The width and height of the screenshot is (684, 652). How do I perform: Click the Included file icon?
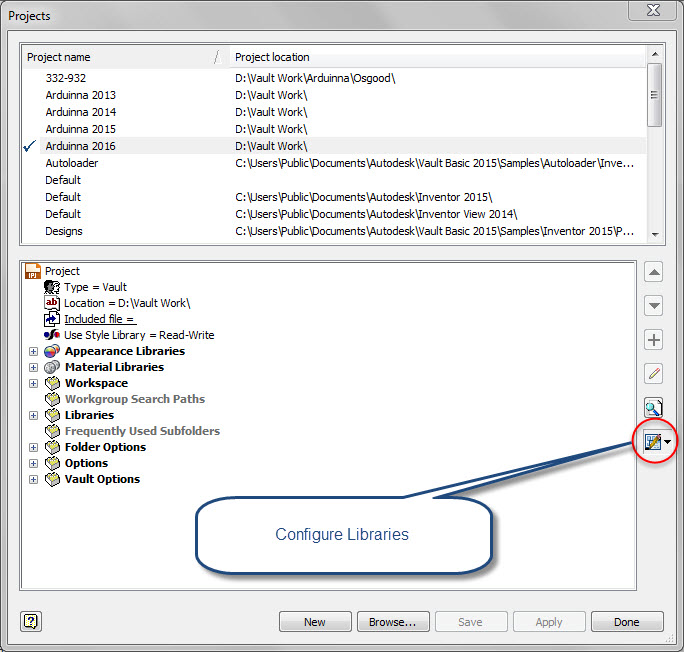click(52, 319)
